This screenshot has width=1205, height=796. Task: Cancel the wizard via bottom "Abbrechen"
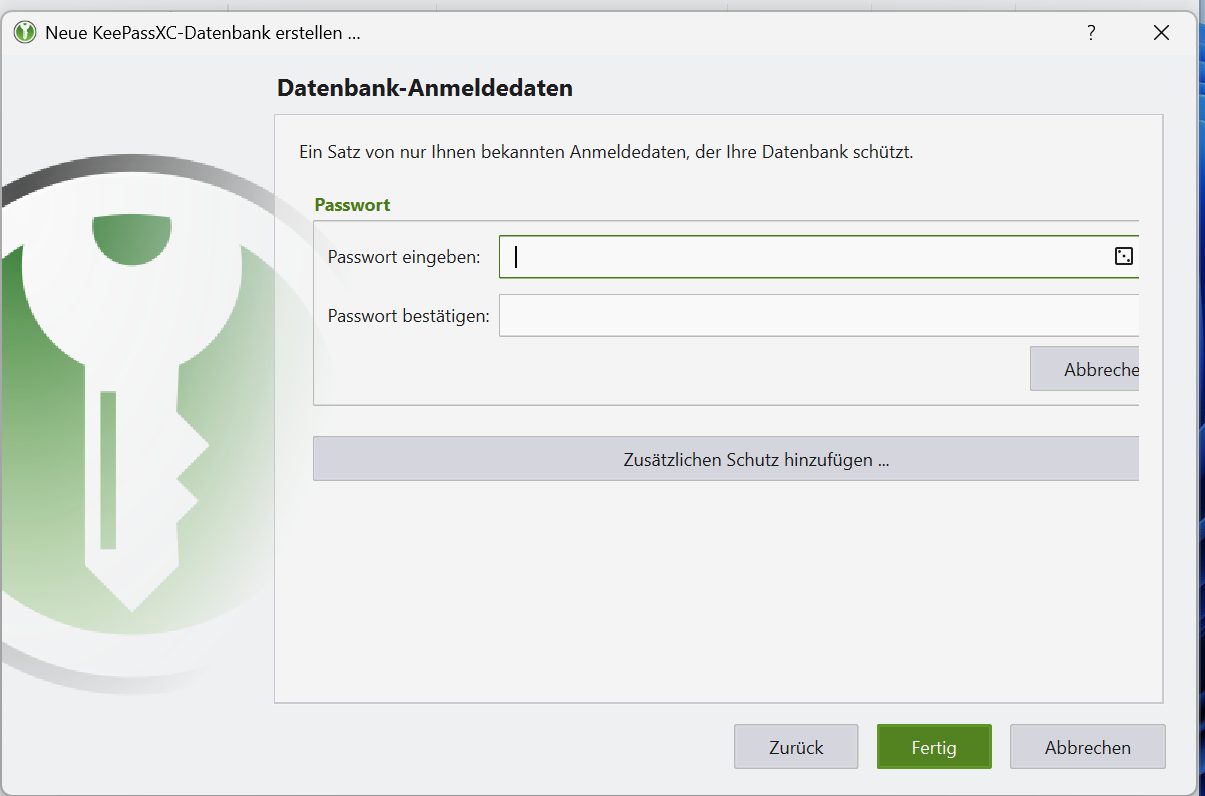1087,747
